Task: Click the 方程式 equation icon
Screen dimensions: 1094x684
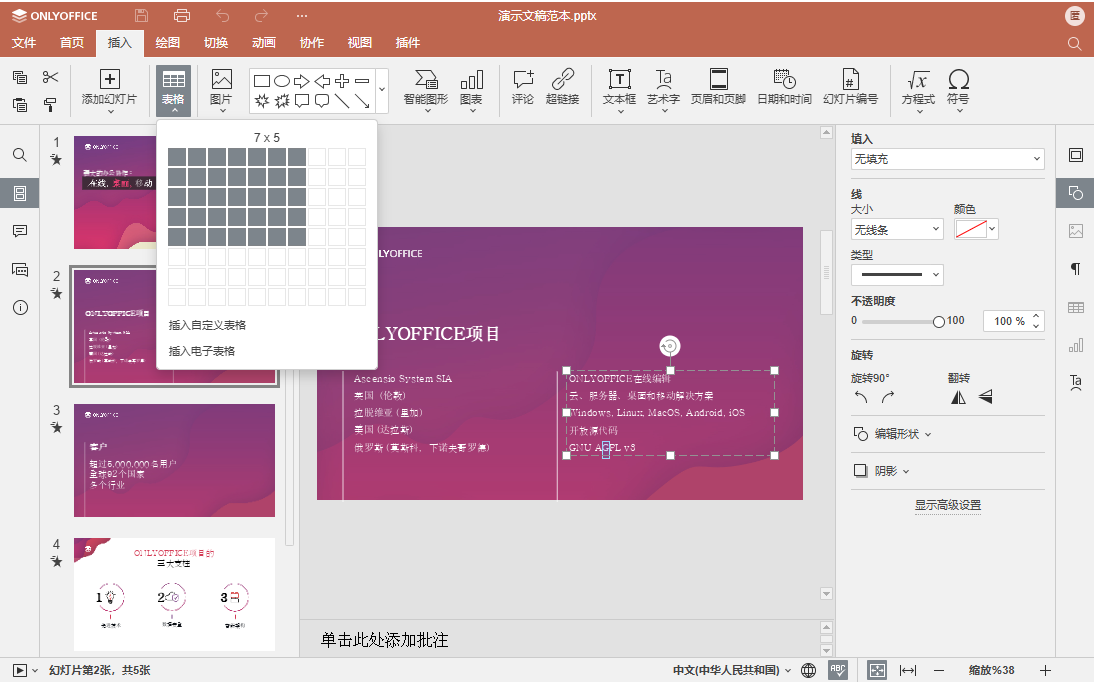Action: [x=918, y=80]
